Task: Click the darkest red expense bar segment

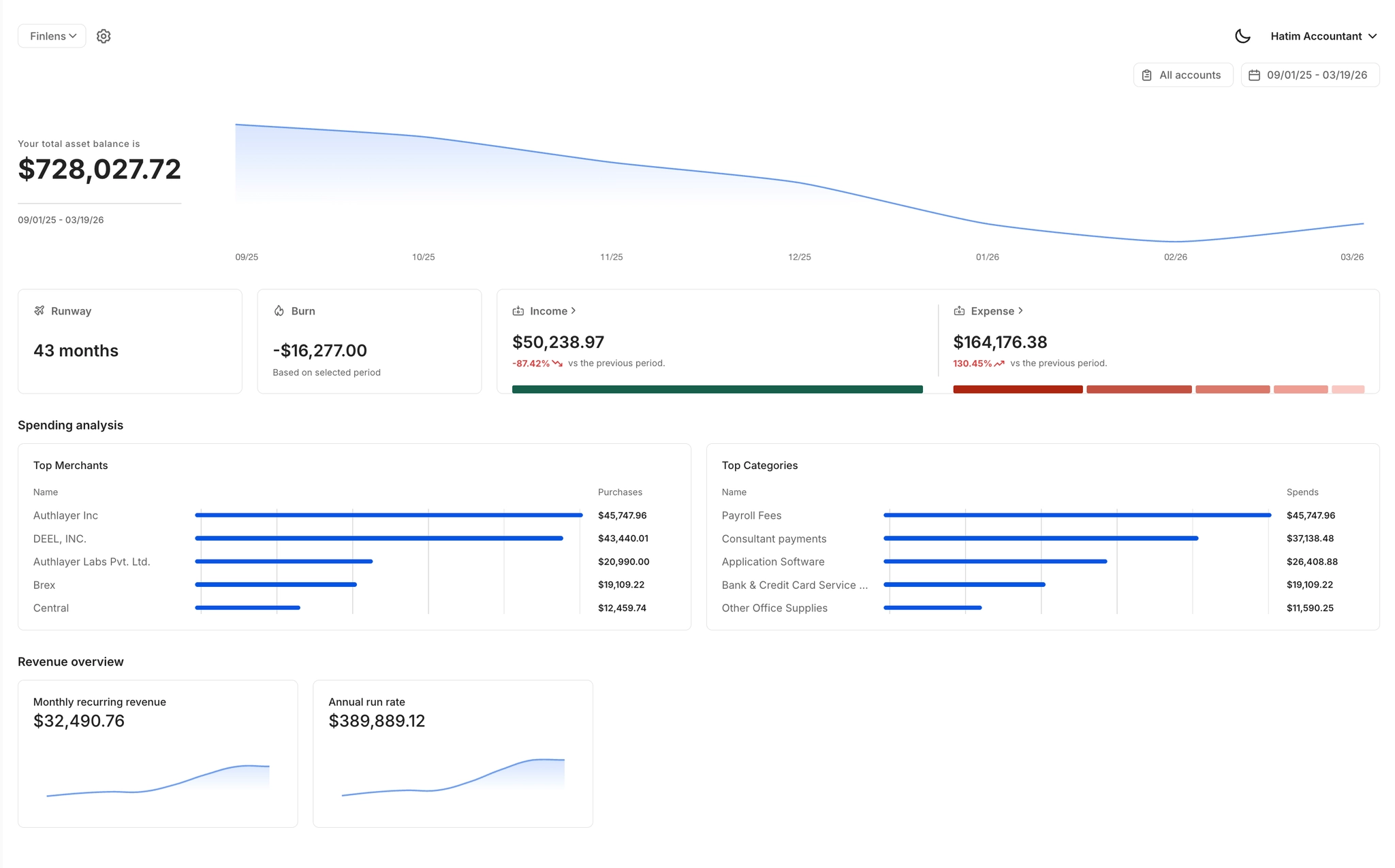Action: click(1017, 389)
